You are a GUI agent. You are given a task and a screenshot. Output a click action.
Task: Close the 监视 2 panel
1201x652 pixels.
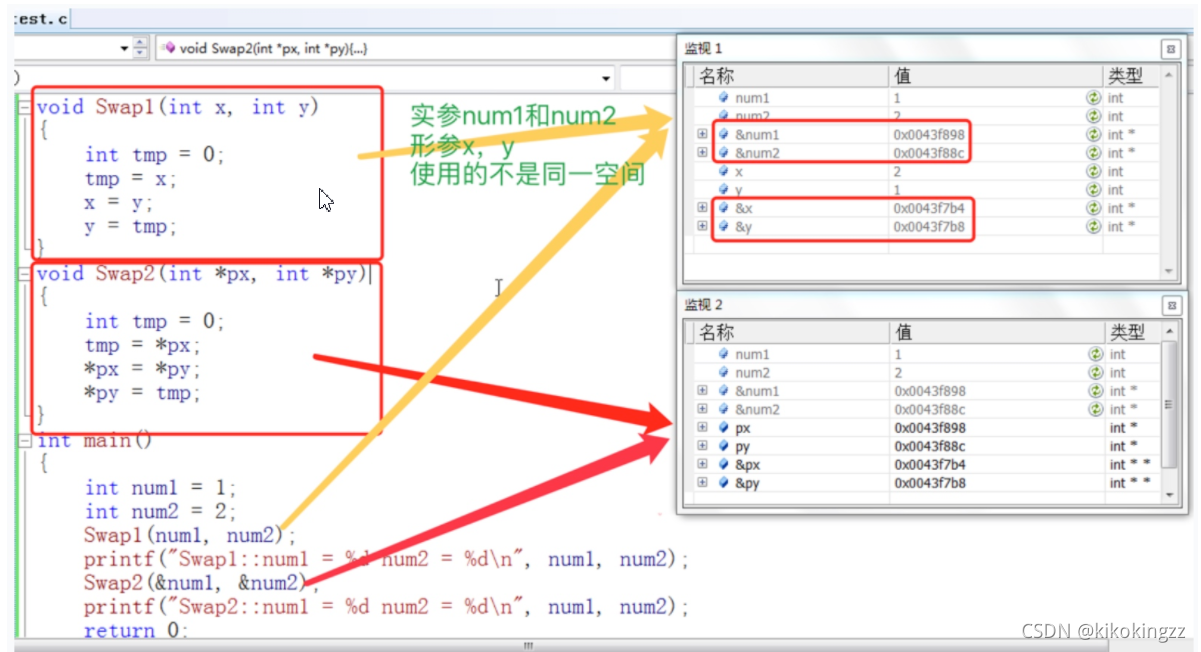tap(1171, 305)
